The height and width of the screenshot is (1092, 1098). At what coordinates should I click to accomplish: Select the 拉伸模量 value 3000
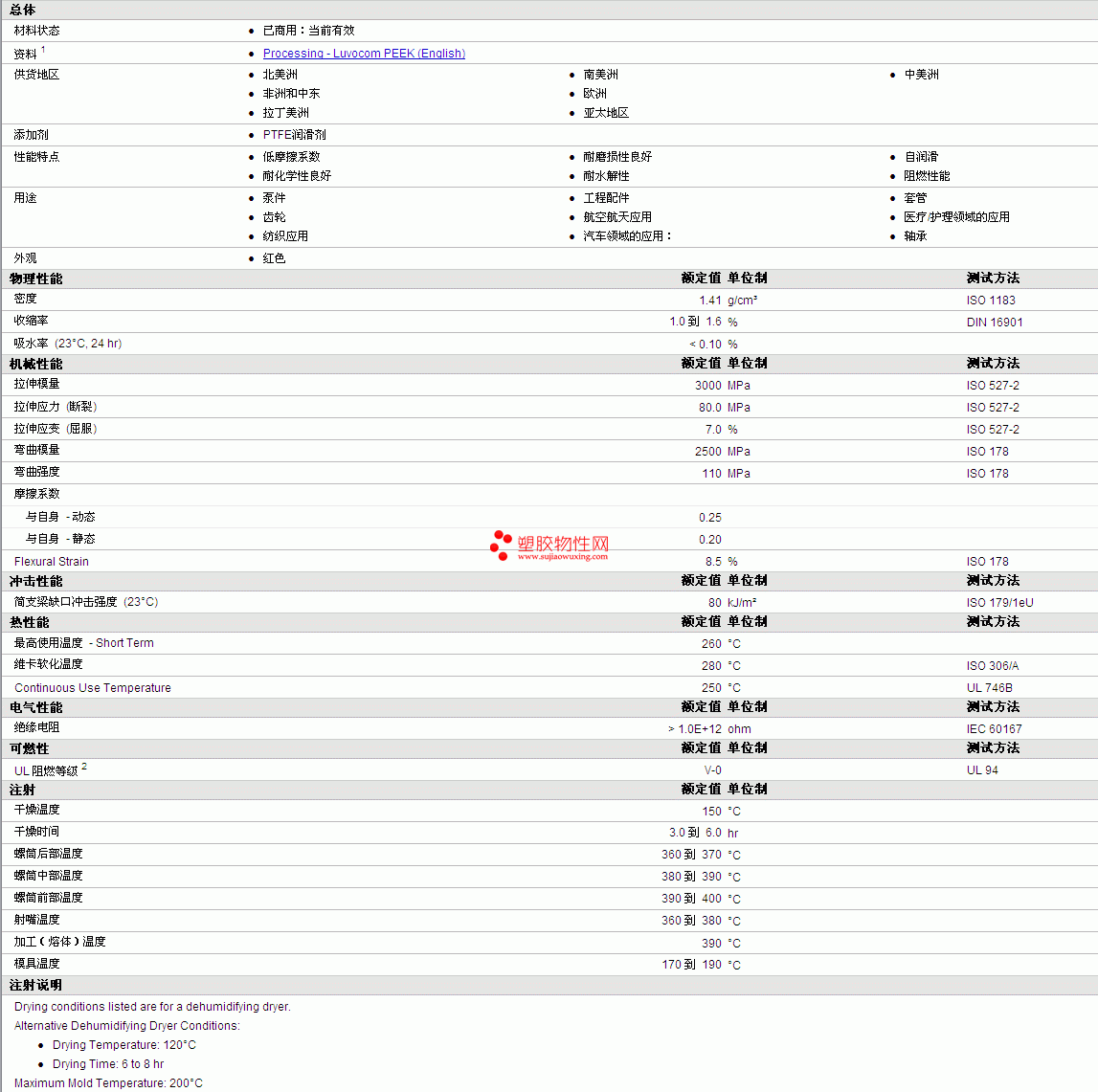pos(708,386)
